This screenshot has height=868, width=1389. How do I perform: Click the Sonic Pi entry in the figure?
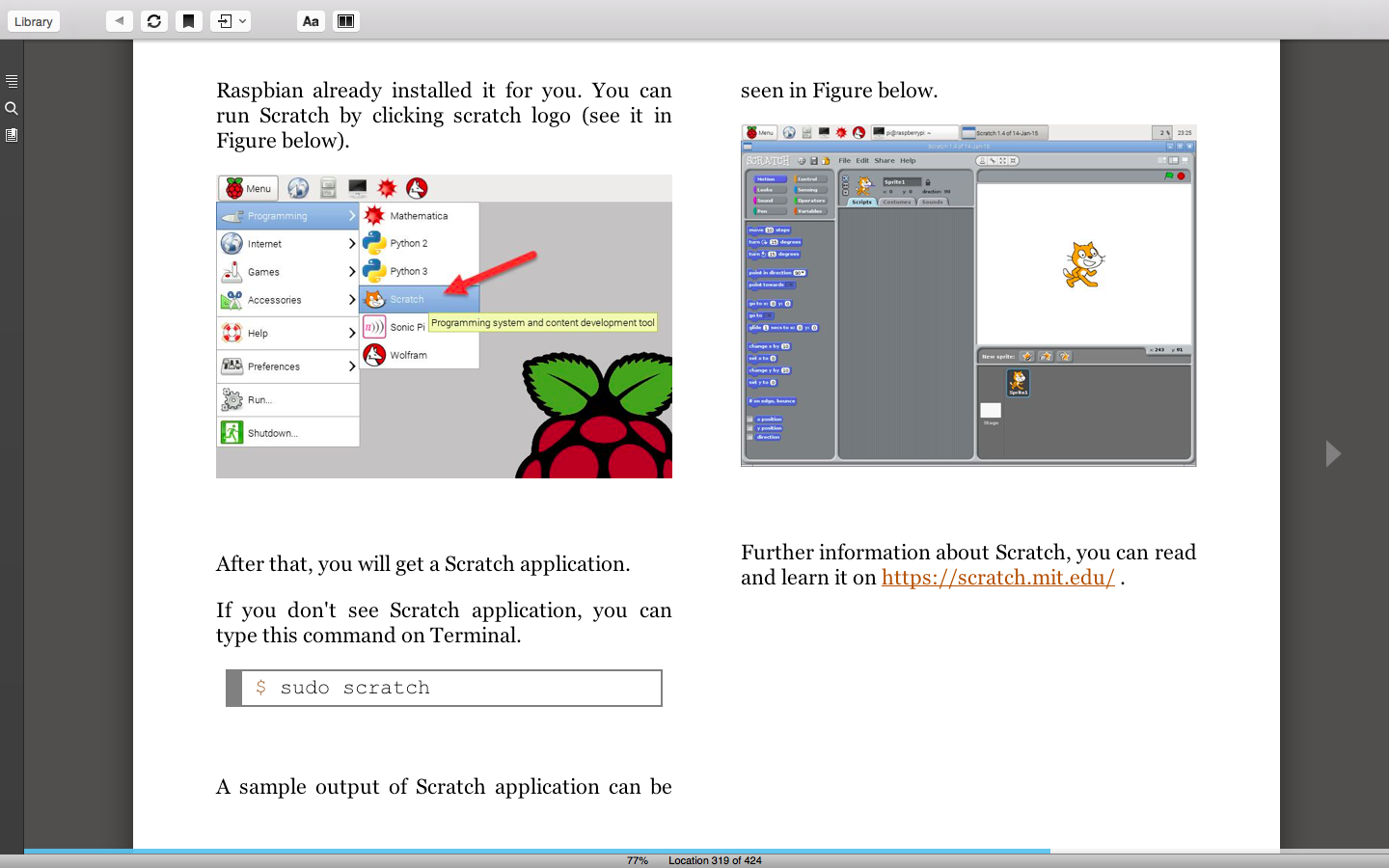click(395, 327)
